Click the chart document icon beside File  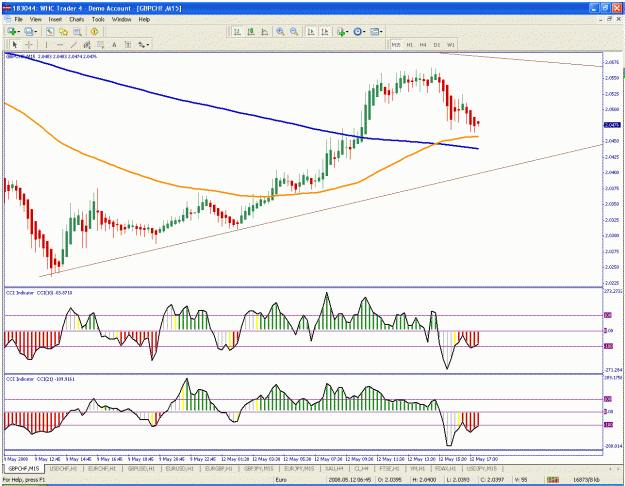coord(7,19)
